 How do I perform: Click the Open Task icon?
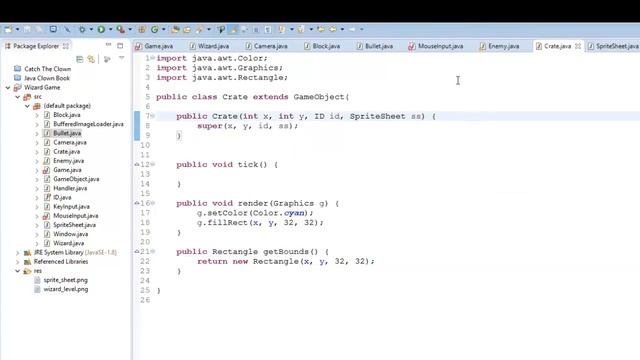(187, 29)
